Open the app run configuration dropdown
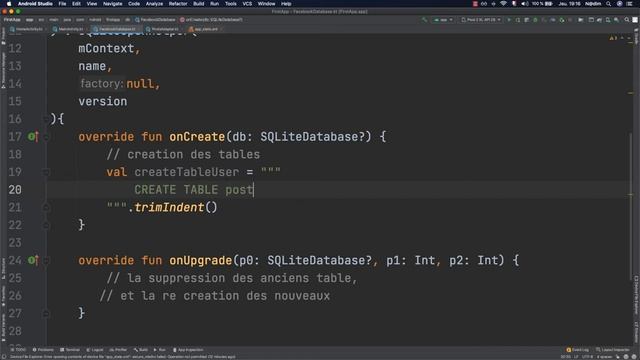Screen dimensions: 640x360 (443, 20)
